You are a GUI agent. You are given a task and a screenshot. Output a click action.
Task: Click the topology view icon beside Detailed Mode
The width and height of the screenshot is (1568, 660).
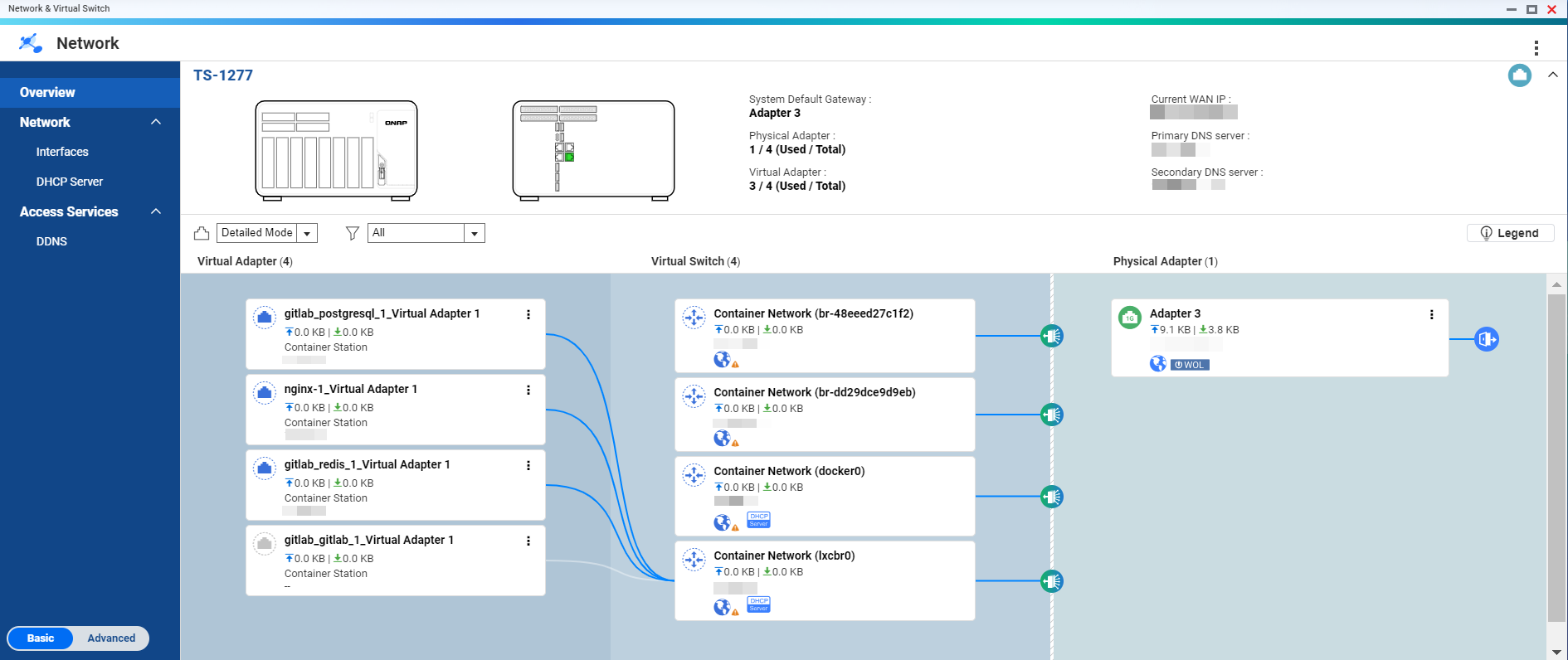point(202,233)
